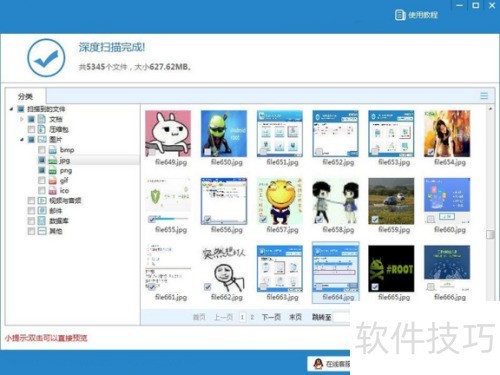
Task: Go to 上一页 previous page
Action: 223,317
